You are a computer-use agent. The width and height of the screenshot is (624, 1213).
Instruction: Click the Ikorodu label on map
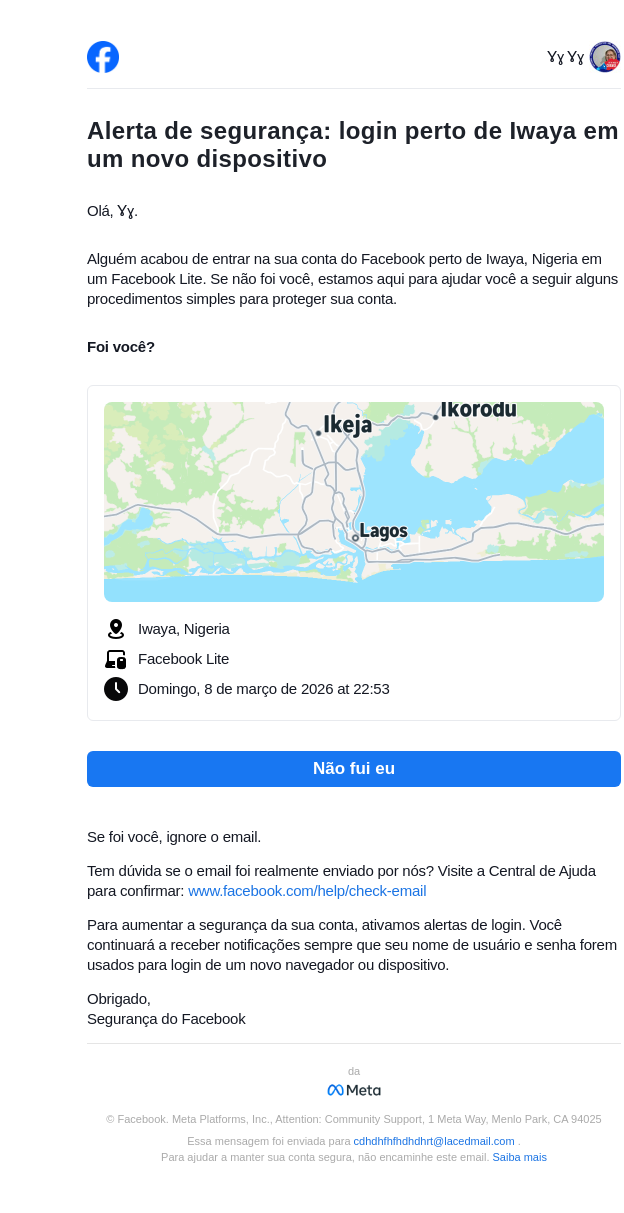click(x=479, y=410)
